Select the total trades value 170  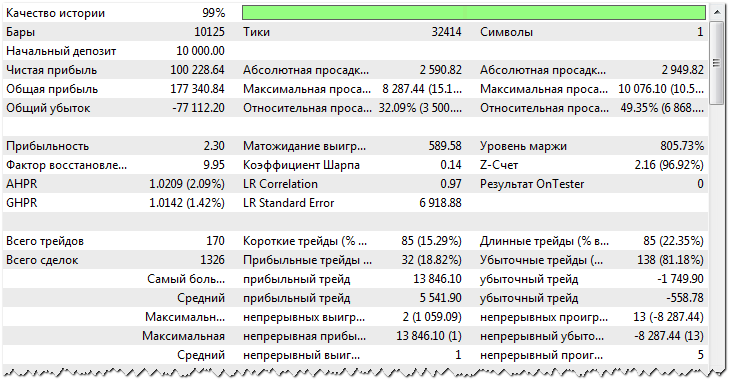pyautogui.click(x=215, y=241)
